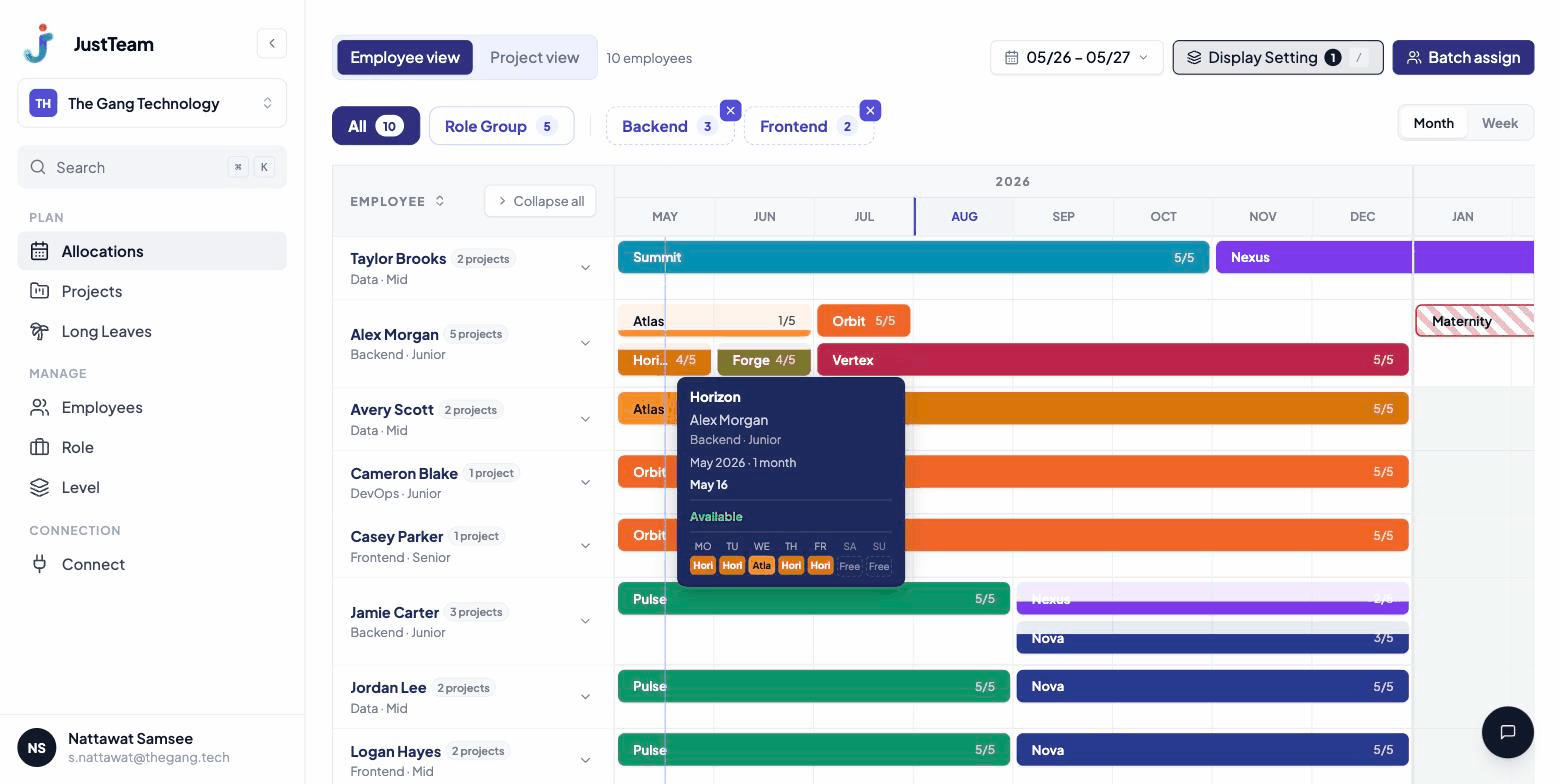
Task: Click Jordan Lee's green Pulse allocation bar
Action: 814,686
